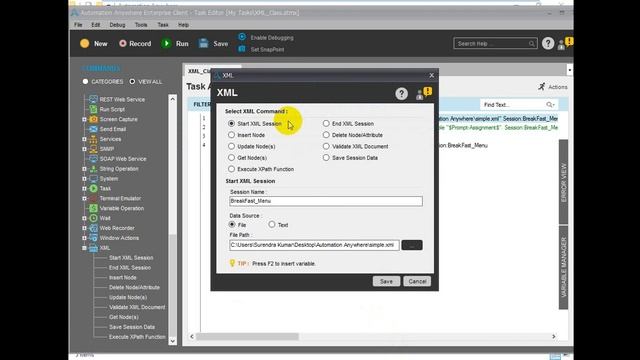Select the Window Actions command icon
This screenshot has height=360, width=640.
pos(93,238)
